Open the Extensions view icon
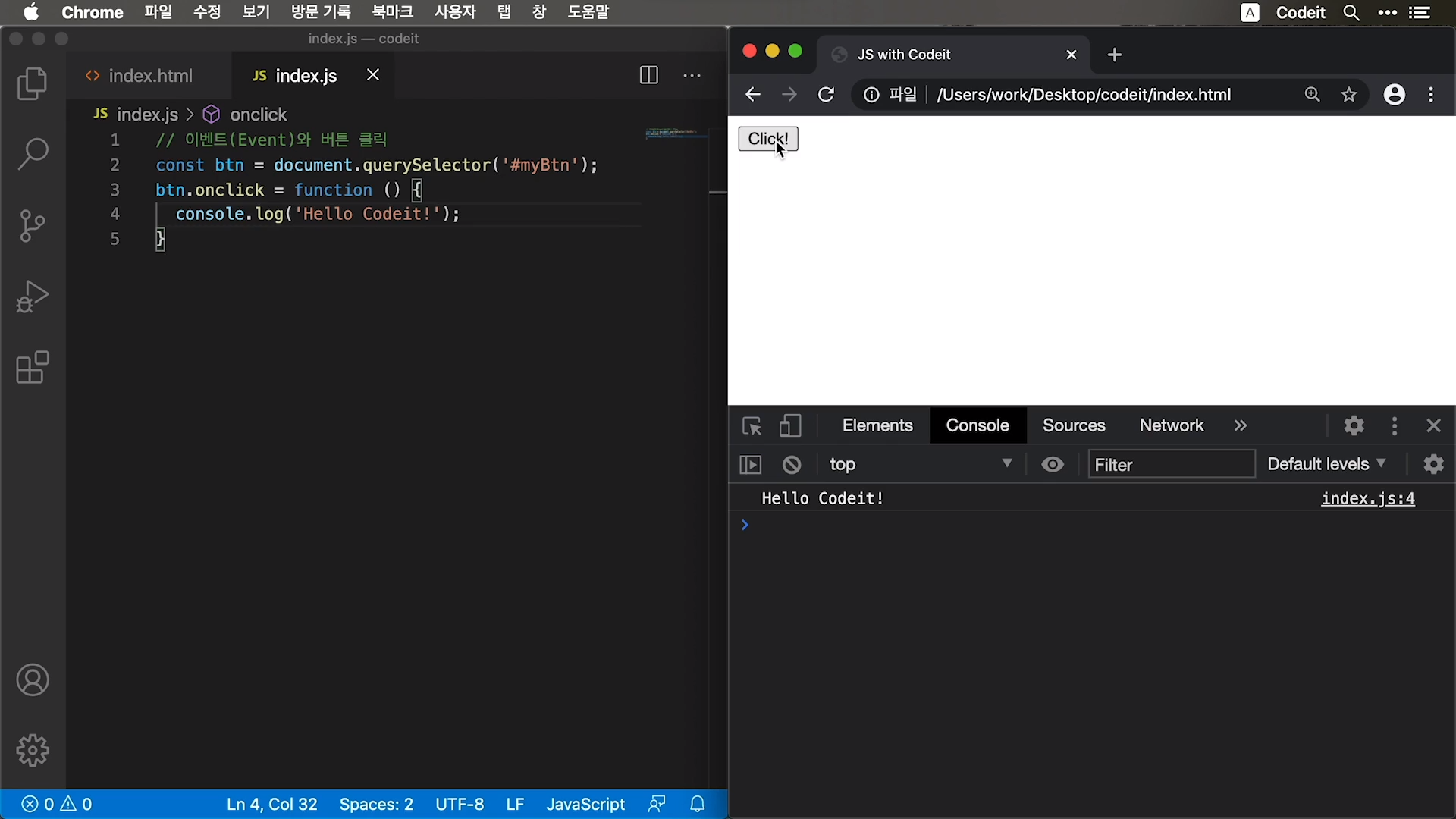This screenshot has height=819, width=1456. point(32,368)
